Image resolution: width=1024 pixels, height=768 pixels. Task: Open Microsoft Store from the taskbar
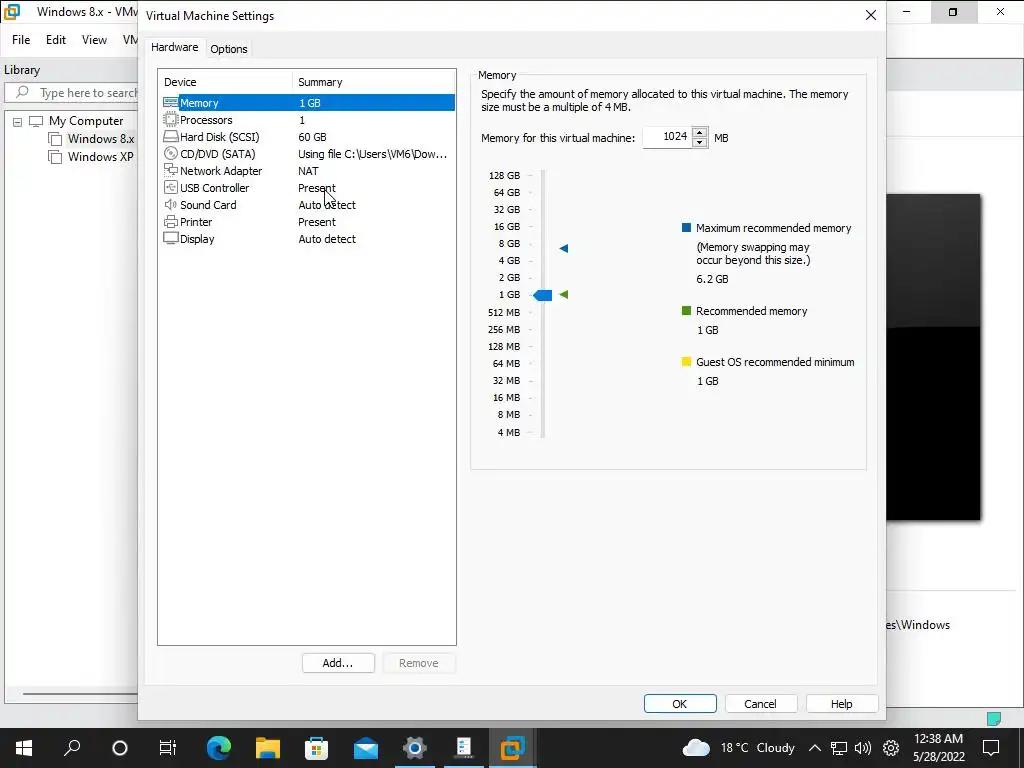(x=317, y=748)
